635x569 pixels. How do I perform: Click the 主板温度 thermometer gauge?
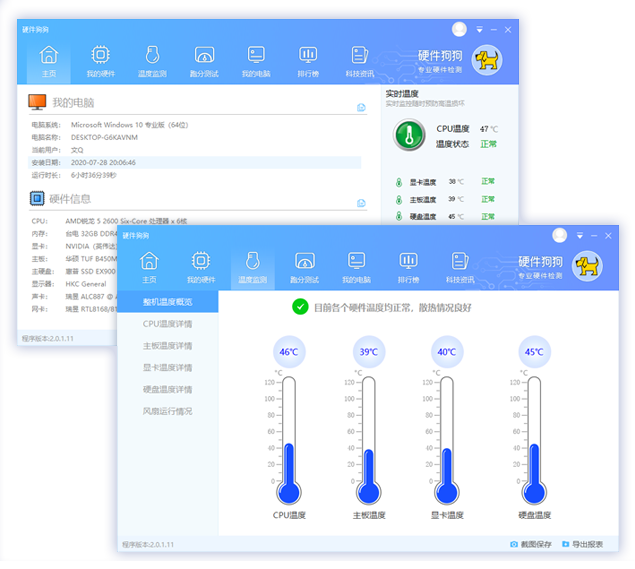[369, 440]
